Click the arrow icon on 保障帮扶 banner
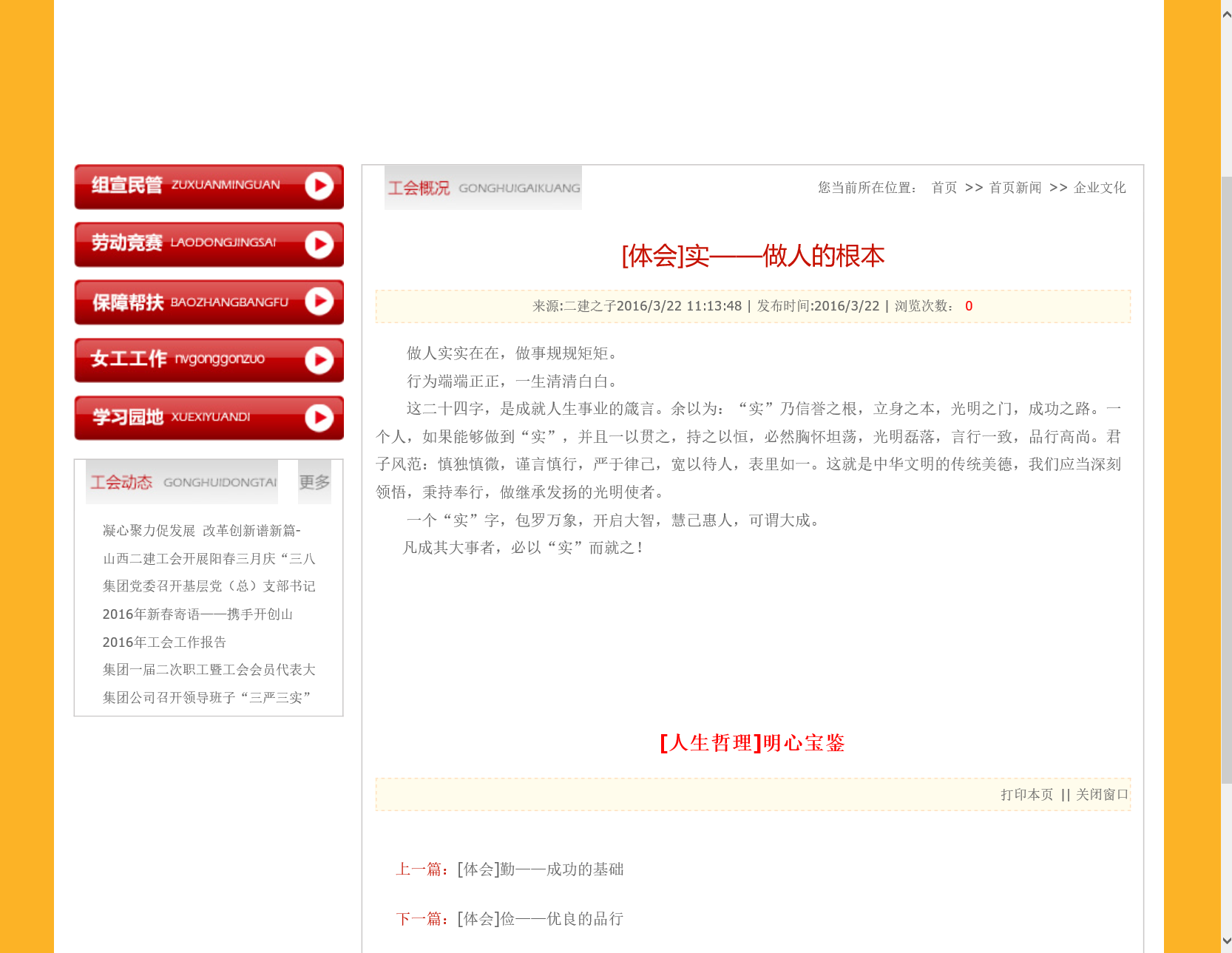The width and height of the screenshot is (1232, 953). coord(319,302)
